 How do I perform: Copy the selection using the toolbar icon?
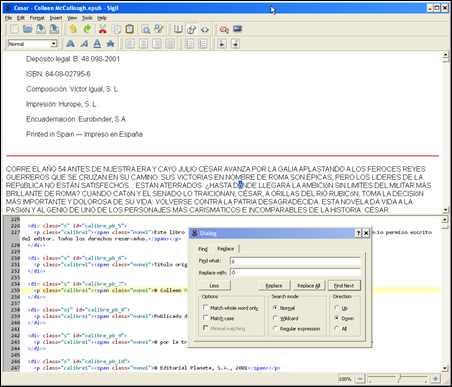[x=116, y=29]
